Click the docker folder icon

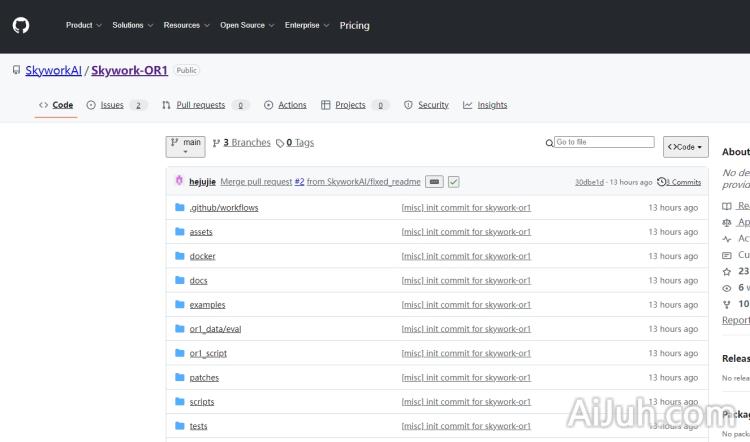click(x=180, y=256)
